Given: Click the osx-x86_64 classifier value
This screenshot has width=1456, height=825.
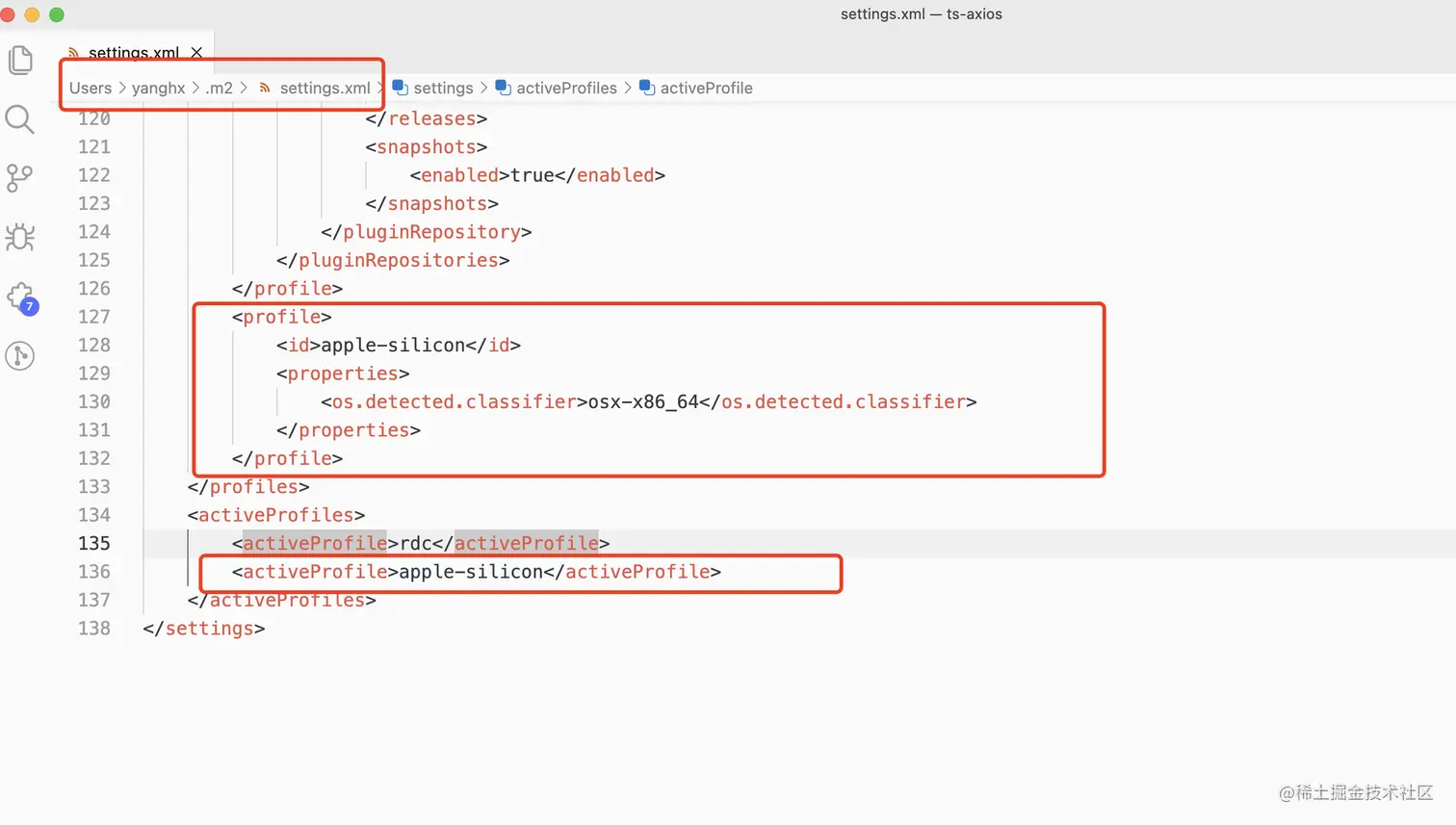Looking at the screenshot, I should click(x=643, y=401).
